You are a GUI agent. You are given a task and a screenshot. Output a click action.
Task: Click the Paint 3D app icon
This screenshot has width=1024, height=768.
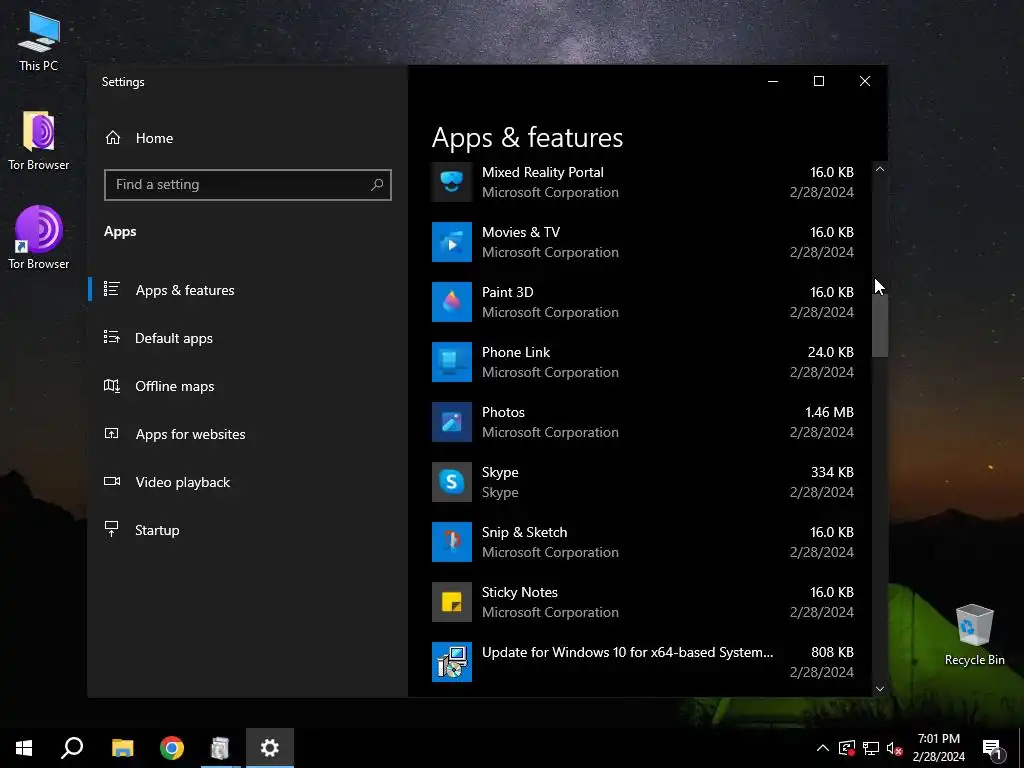451,302
